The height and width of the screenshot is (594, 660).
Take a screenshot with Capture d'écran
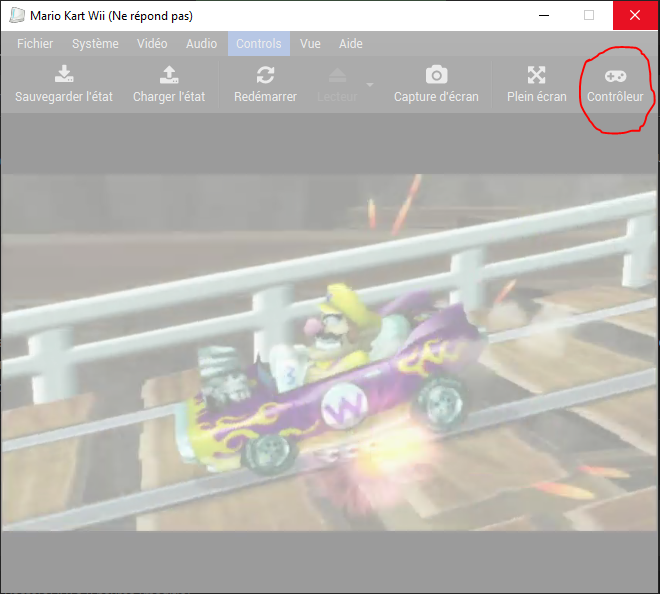pos(436,84)
